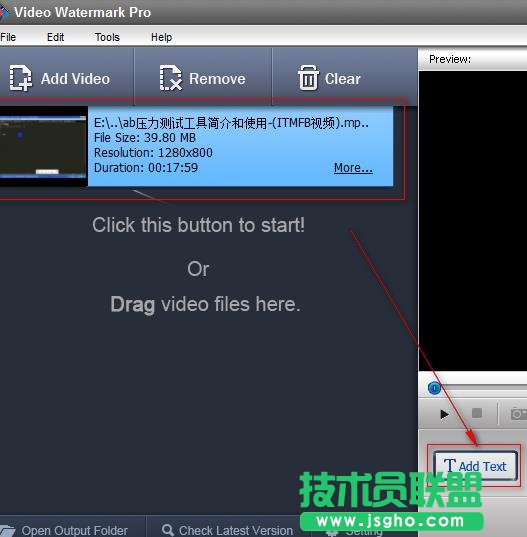Image resolution: width=527 pixels, height=537 pixels.
Task: Click the Add Text button
Action: (x=475, y=465)
